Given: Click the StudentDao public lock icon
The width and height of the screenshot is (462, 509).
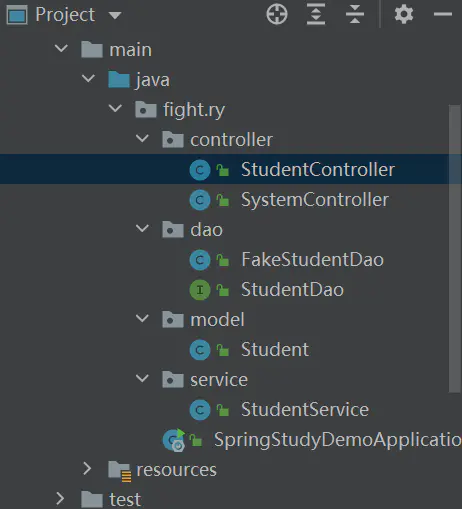Looking at the screenshot, I should [223, 290].
